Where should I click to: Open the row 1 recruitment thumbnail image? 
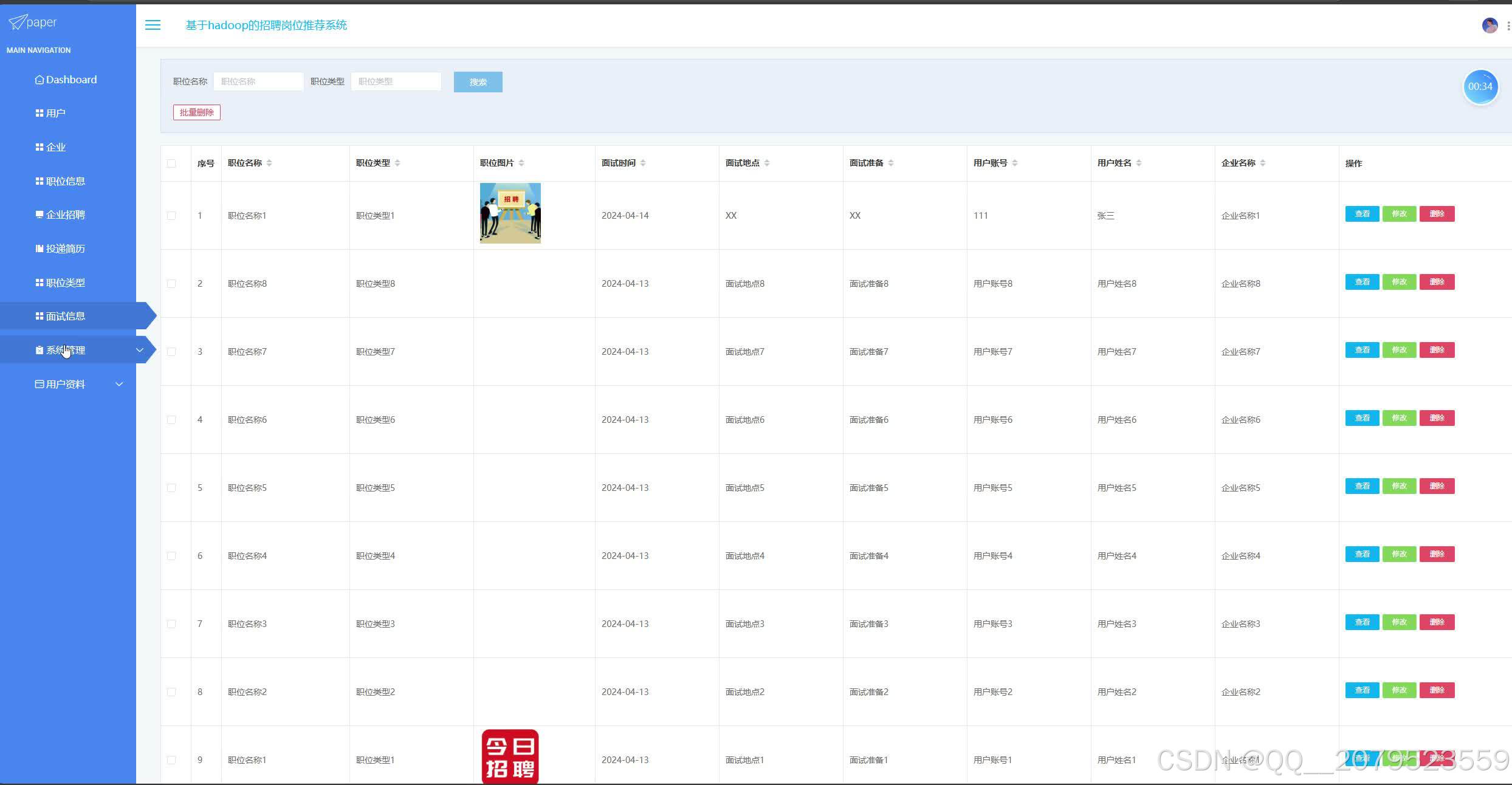click(510, 213)
